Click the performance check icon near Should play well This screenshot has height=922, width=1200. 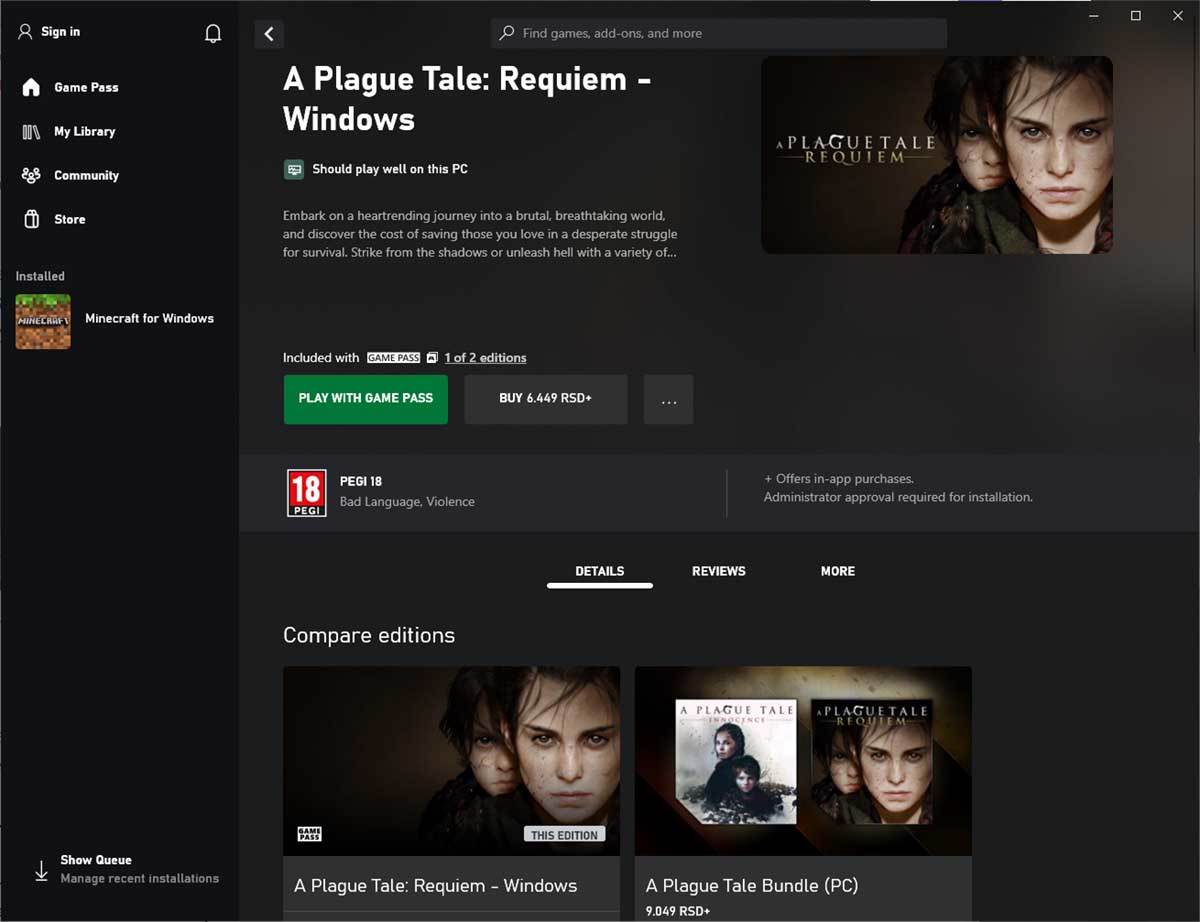[294, 169]
